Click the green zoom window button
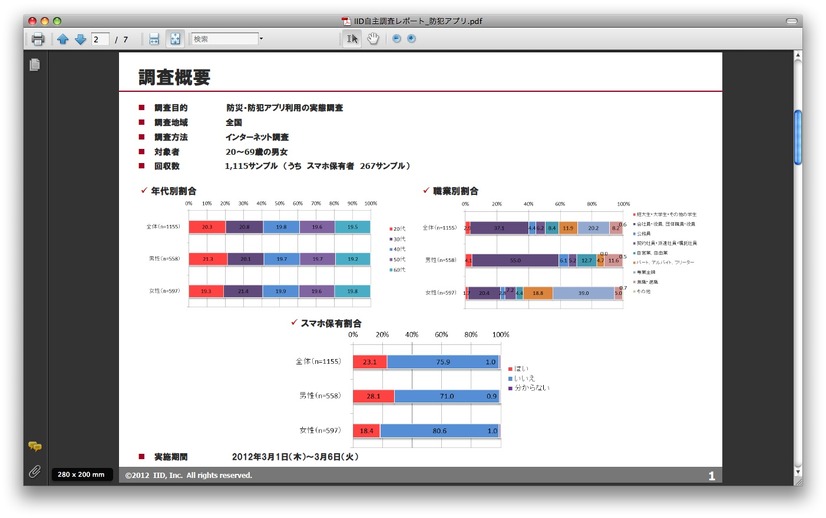 pyautogui.click(x=57, y=21)
